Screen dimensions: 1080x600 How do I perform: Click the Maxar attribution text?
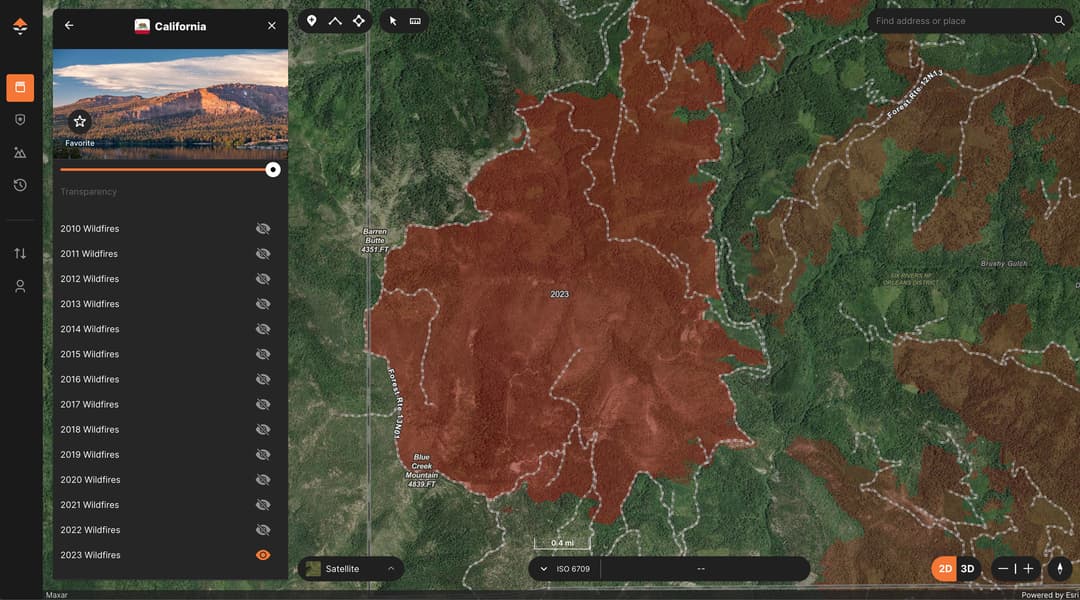(x=56, y=595)
